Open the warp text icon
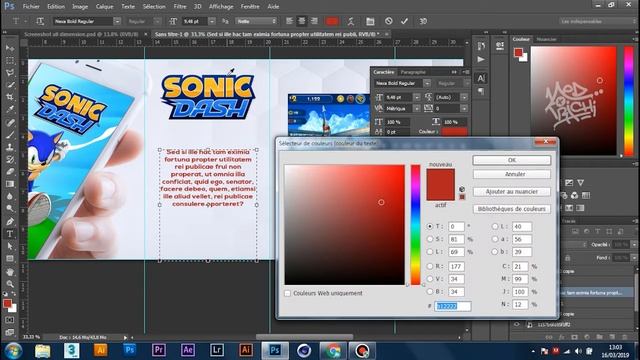 click(351, 21)
